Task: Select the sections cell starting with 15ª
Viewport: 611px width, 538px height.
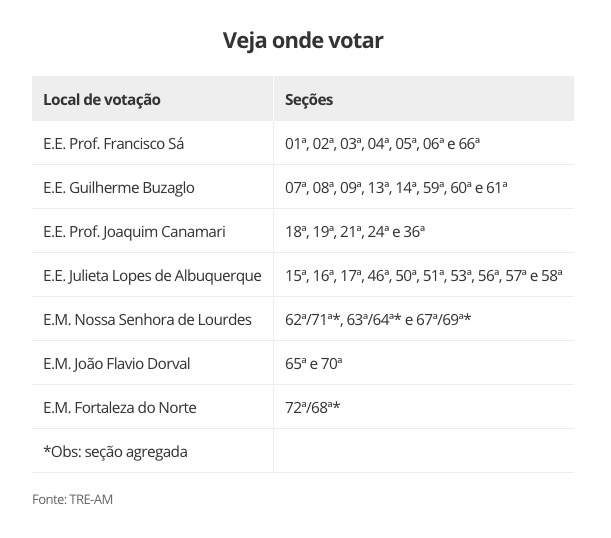Action: click(424, 276)
